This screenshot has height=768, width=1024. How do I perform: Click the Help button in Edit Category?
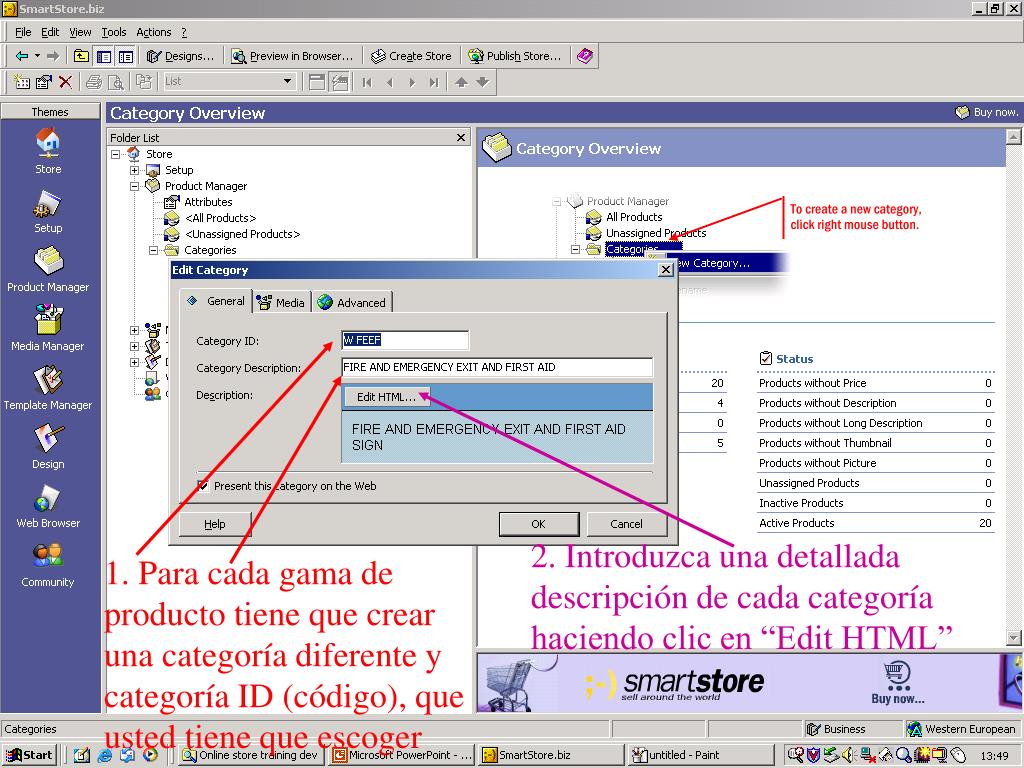pos(215,524)
